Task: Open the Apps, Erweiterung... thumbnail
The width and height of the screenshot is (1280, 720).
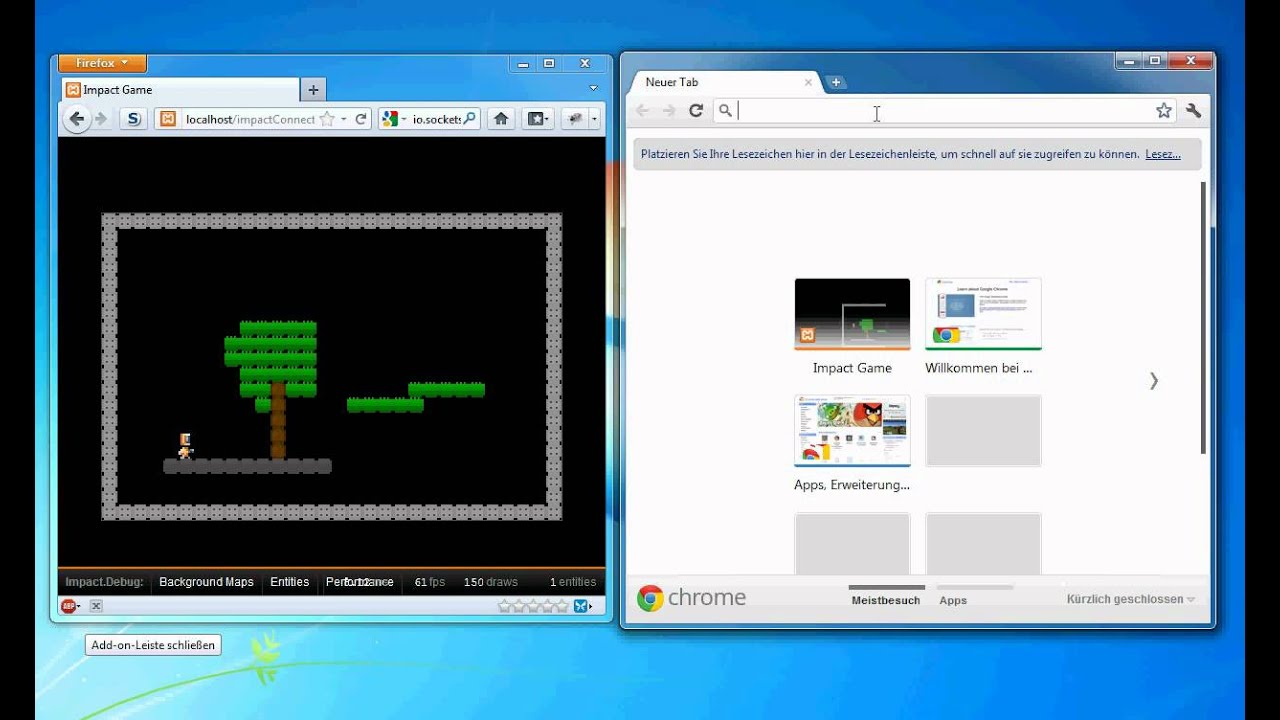Action: tap(852, 431)
